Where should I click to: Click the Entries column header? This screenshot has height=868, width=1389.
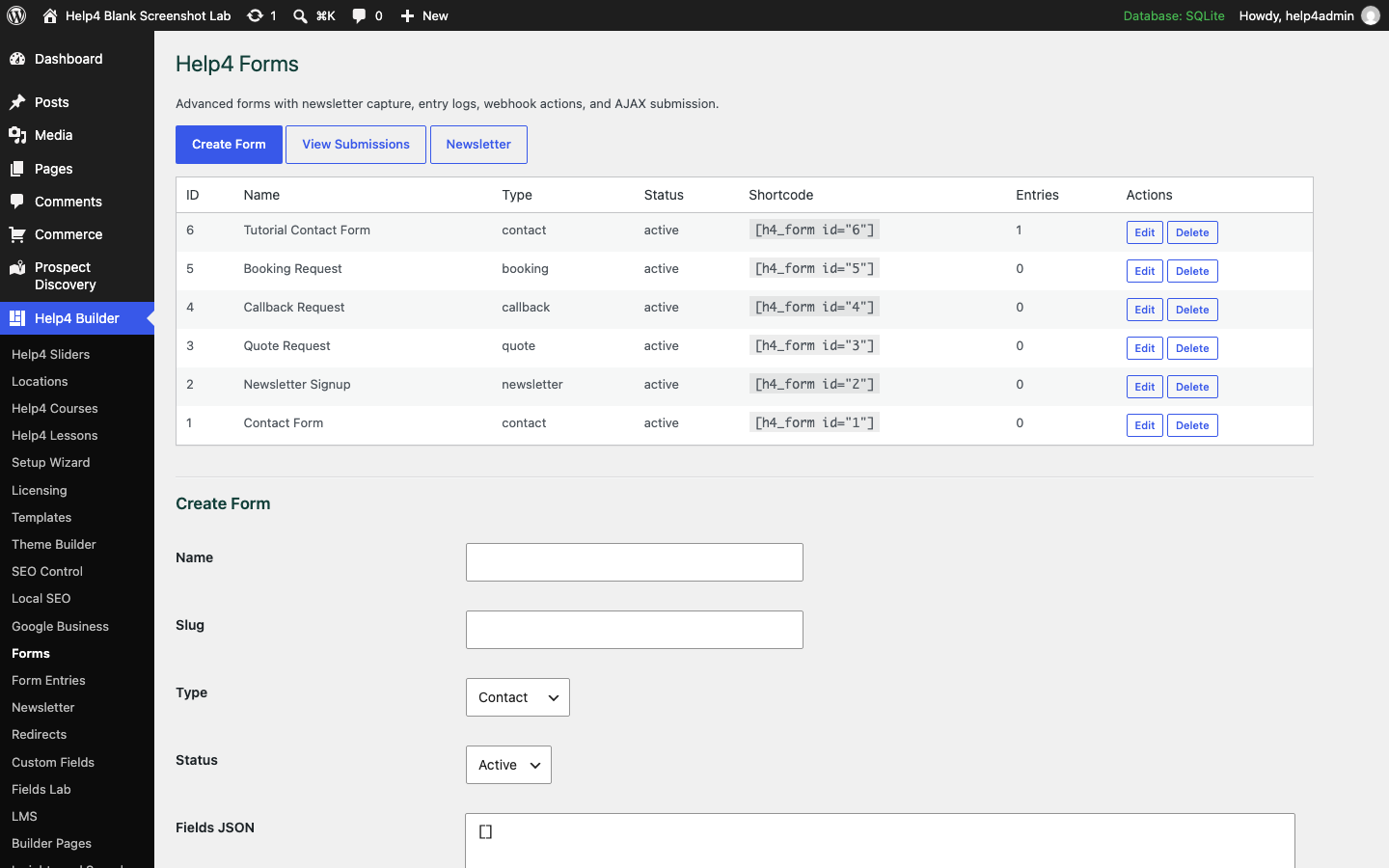click(1037, 195)
